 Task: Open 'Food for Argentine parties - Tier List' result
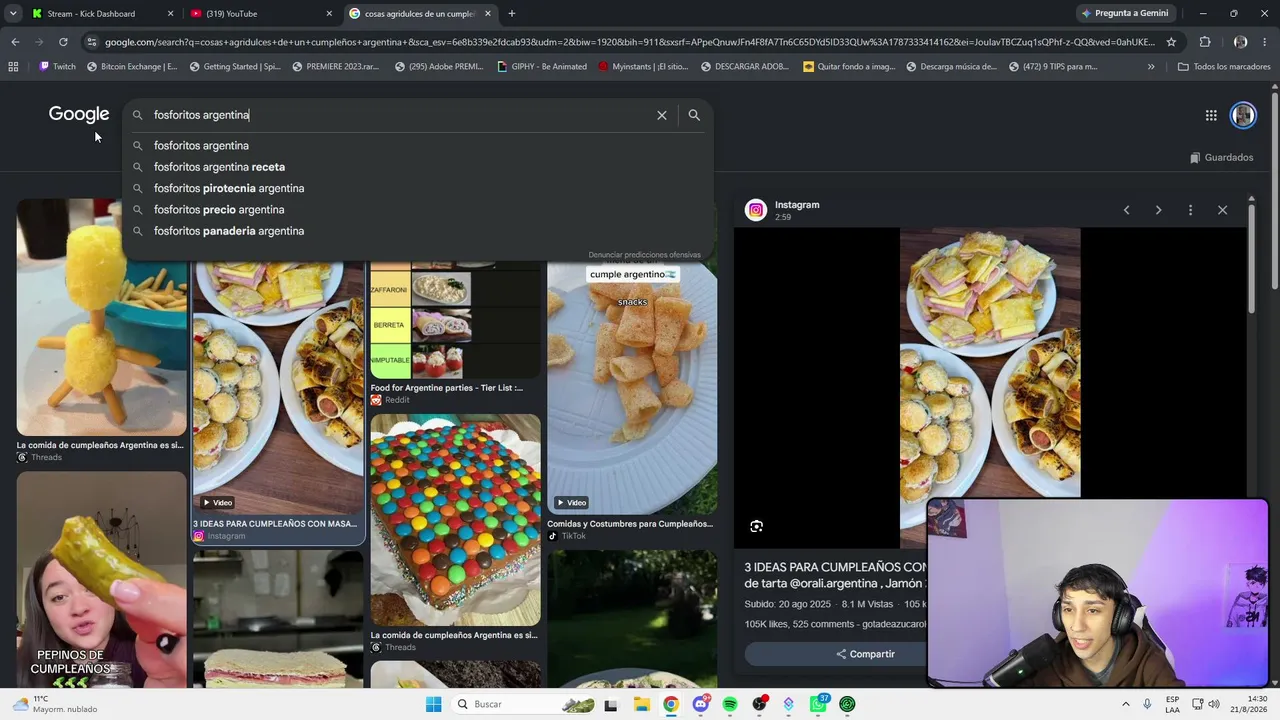coord(447,388)
